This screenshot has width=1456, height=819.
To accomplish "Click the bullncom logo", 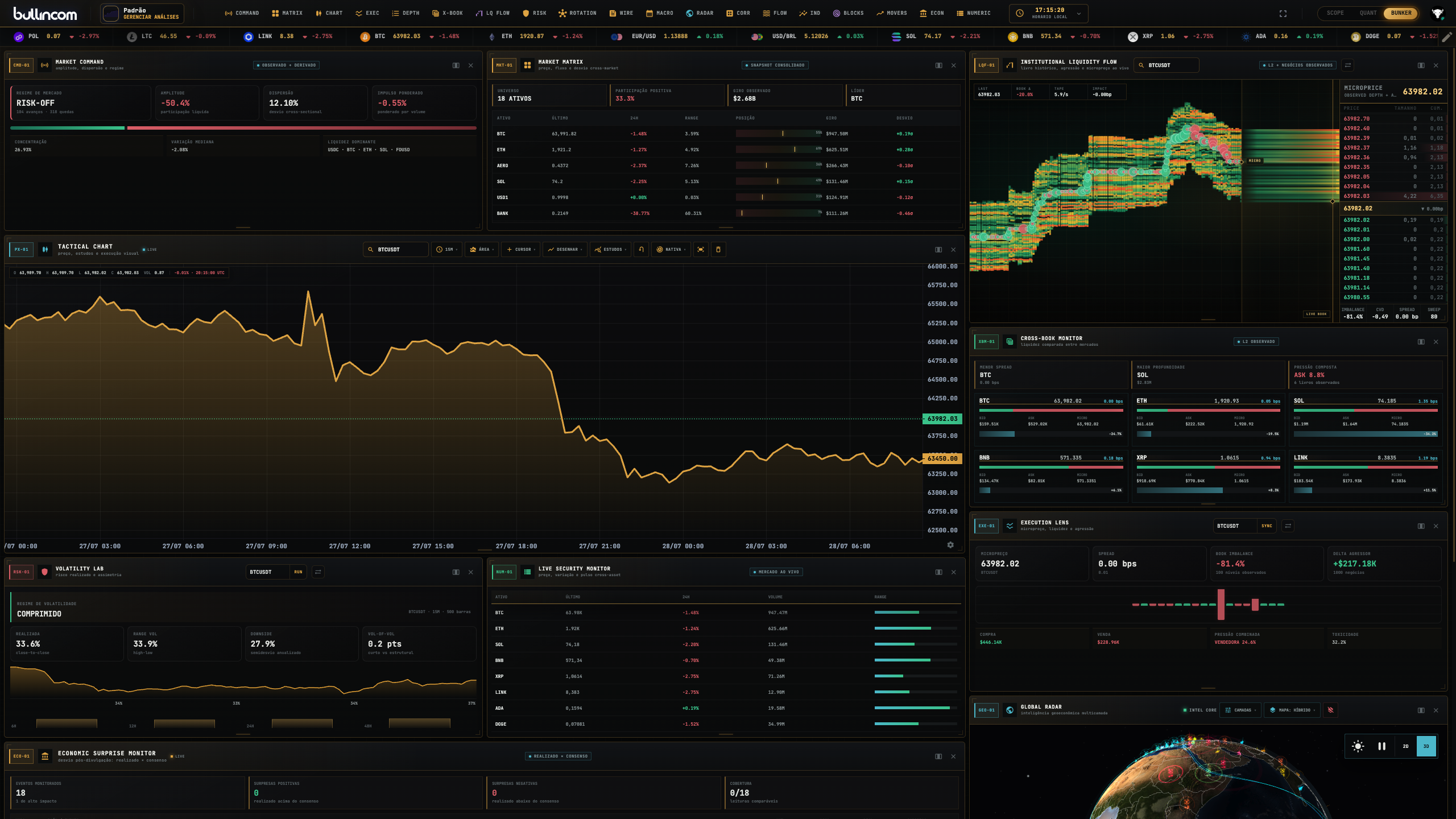I will pos(45,14).
